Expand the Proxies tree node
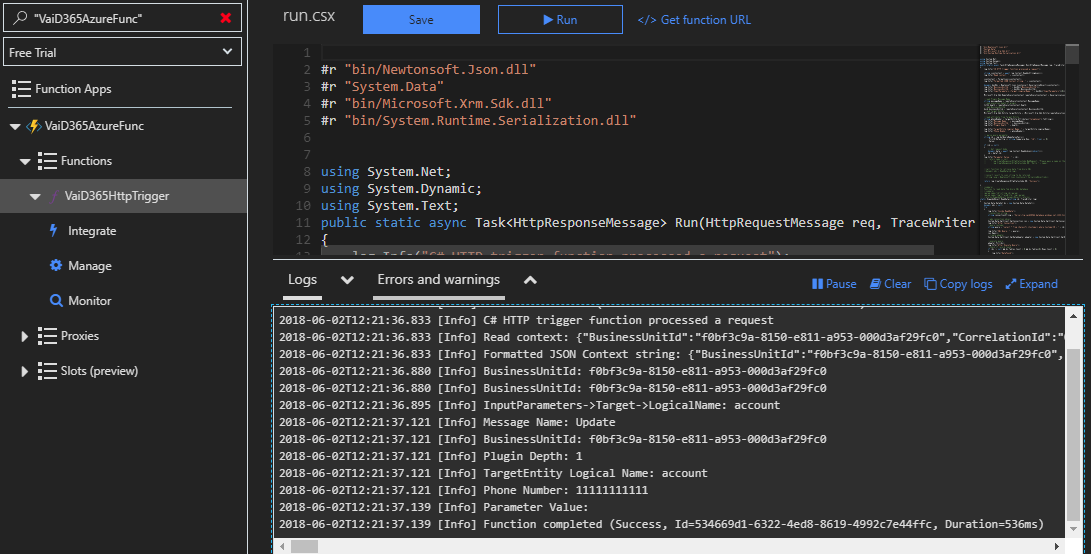Screen dimensions: 1091x554 [24, 336]
